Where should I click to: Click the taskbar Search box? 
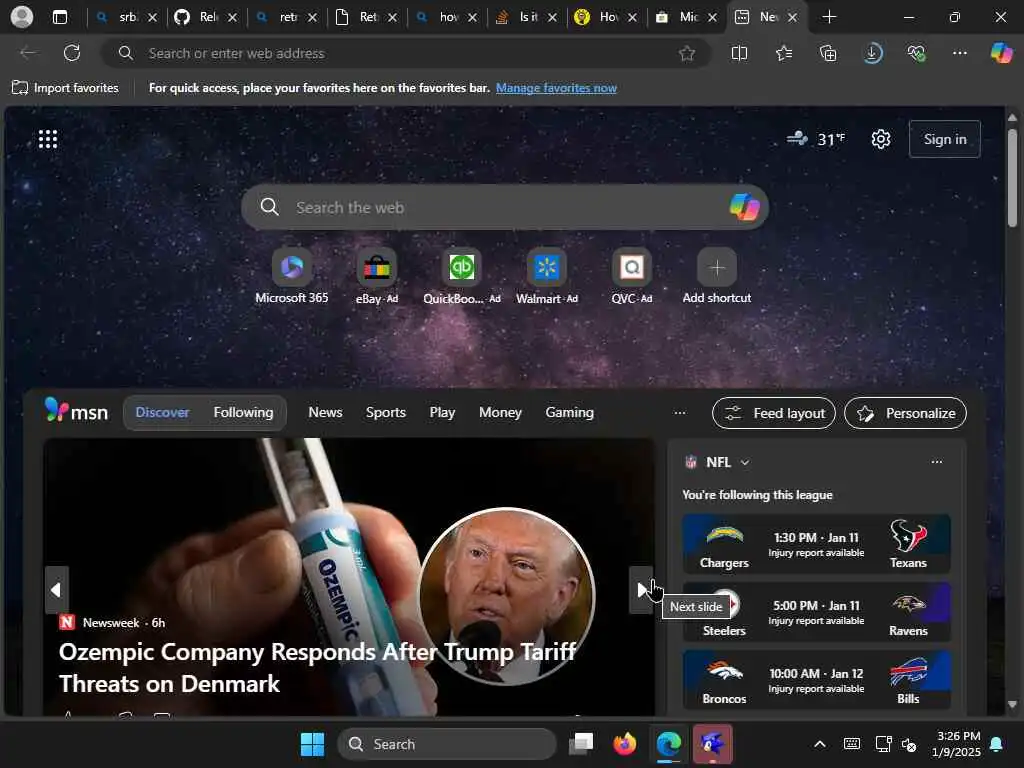click(x=447, y=744)
